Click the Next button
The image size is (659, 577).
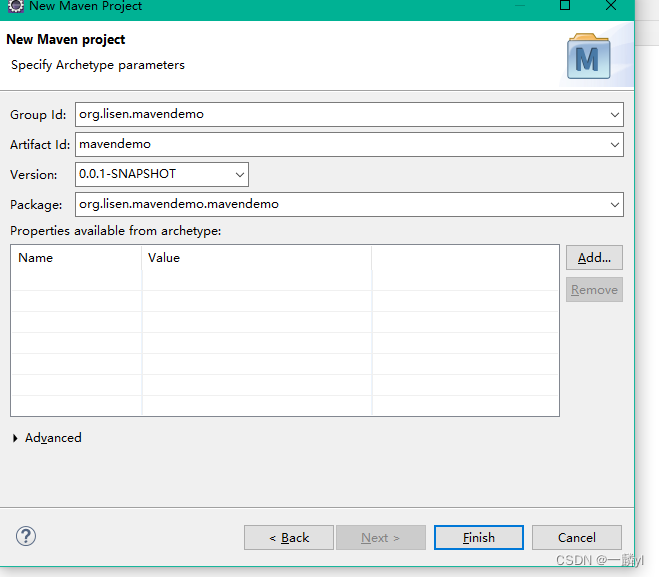tap(381, 537)
